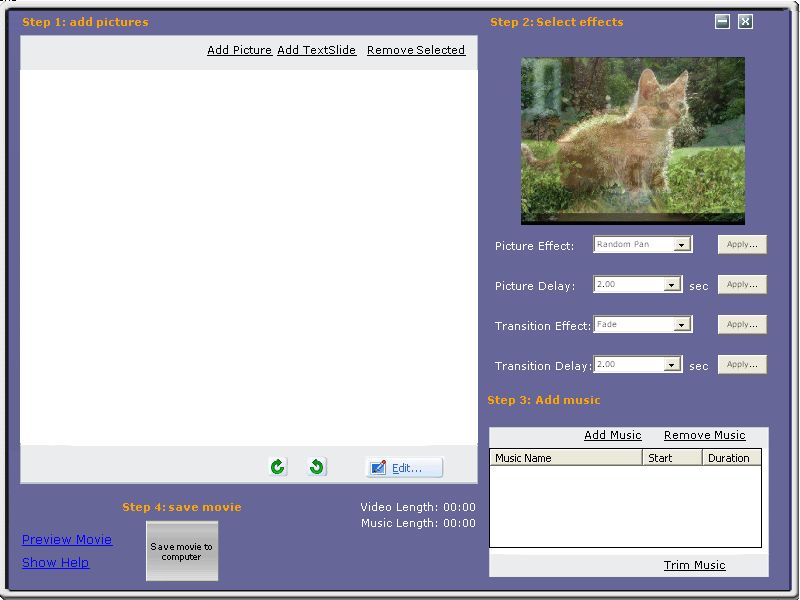Click the Music Length: 00:00 readout
This screenshot has width=800, height=600.
pos(418,523)
